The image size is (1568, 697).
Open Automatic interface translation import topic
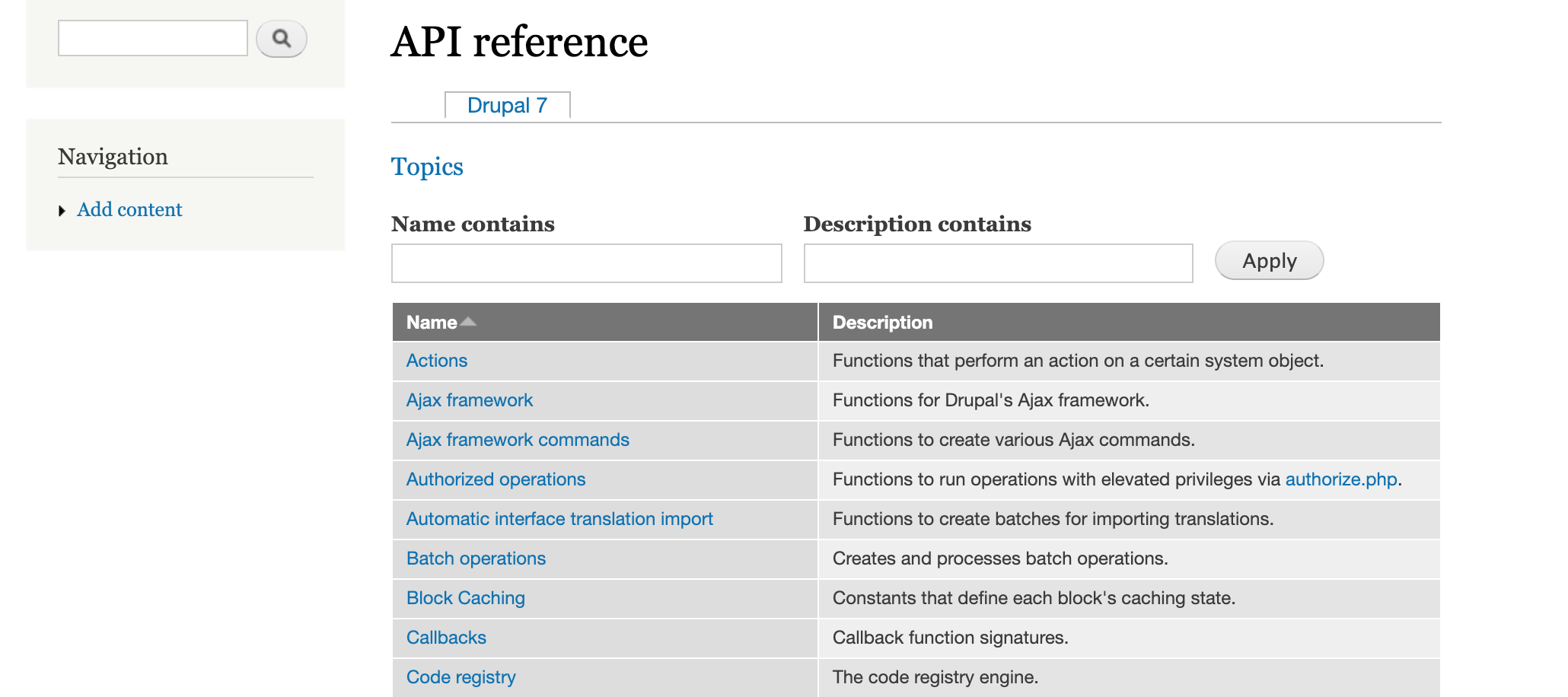(559, 519)
